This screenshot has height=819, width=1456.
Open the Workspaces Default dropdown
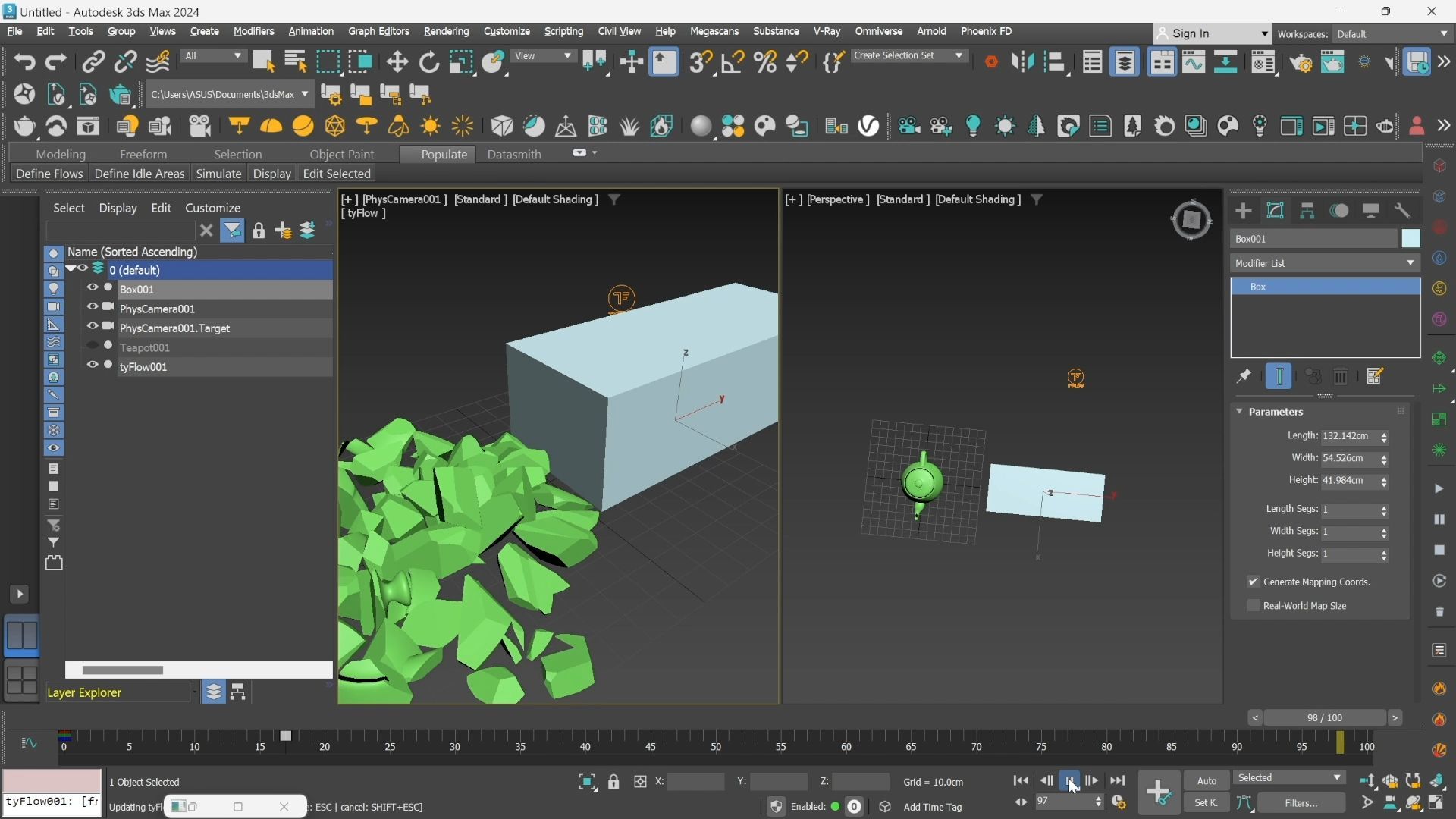(1392, 34)
